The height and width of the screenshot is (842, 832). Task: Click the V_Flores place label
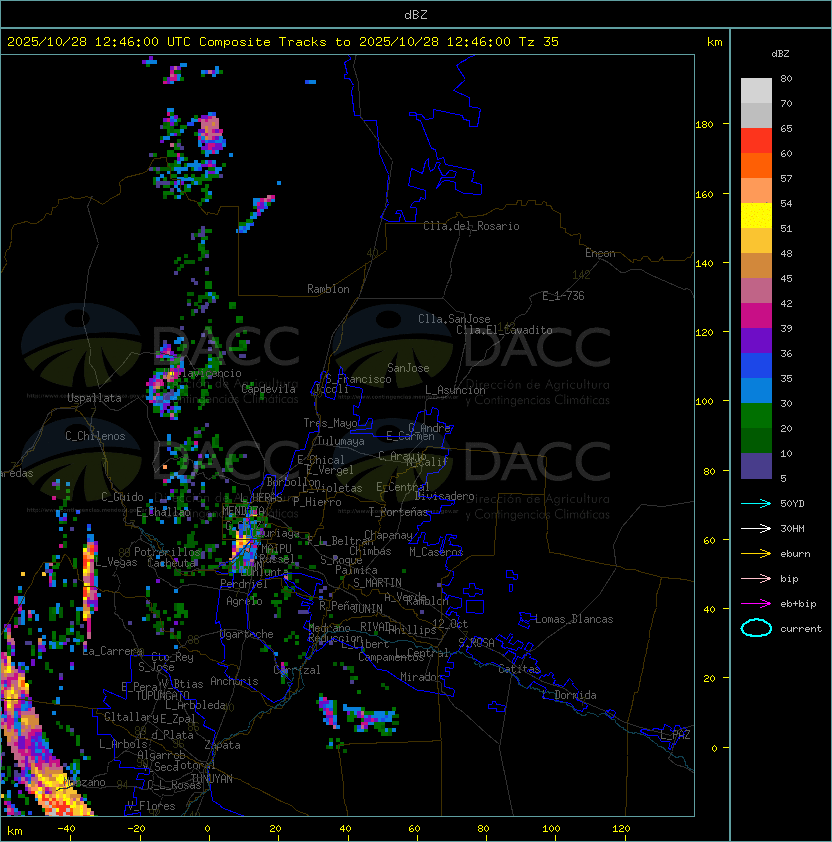point(151,806)
